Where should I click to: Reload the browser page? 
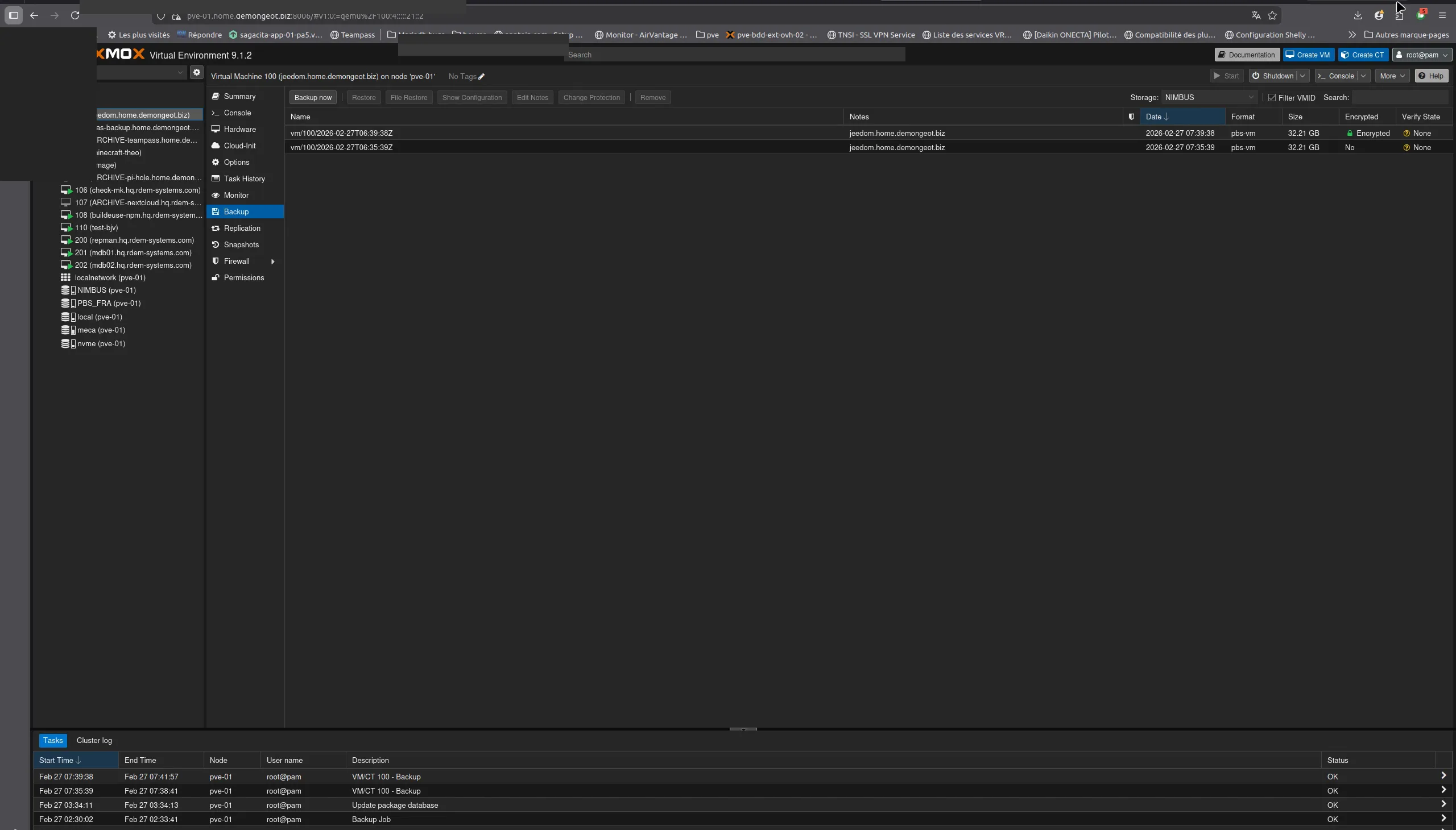[75, 15]
